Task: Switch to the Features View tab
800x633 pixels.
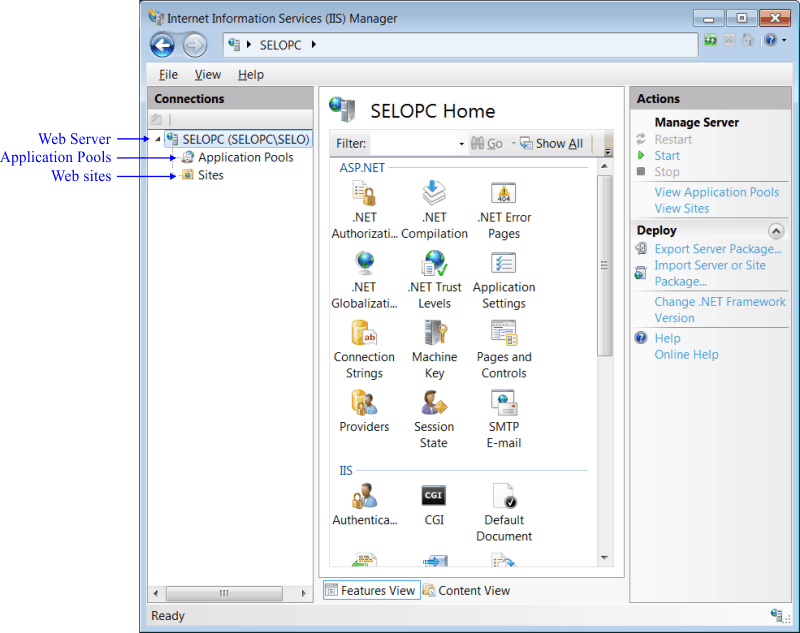Action: pos(371,590)
